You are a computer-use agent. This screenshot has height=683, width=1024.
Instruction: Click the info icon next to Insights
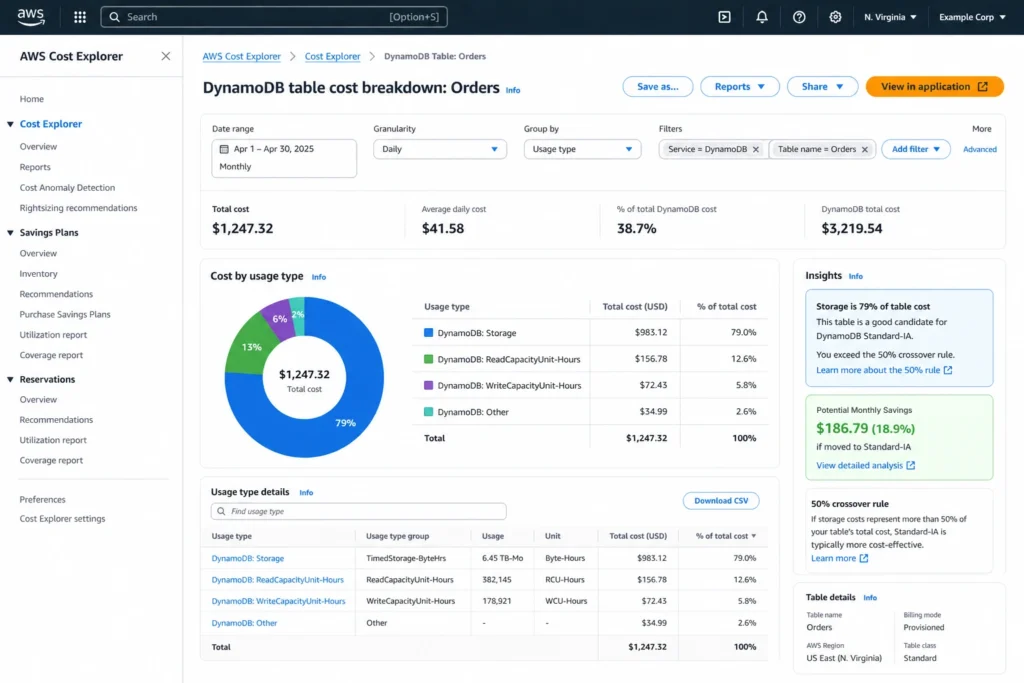[x=857, y=276]
